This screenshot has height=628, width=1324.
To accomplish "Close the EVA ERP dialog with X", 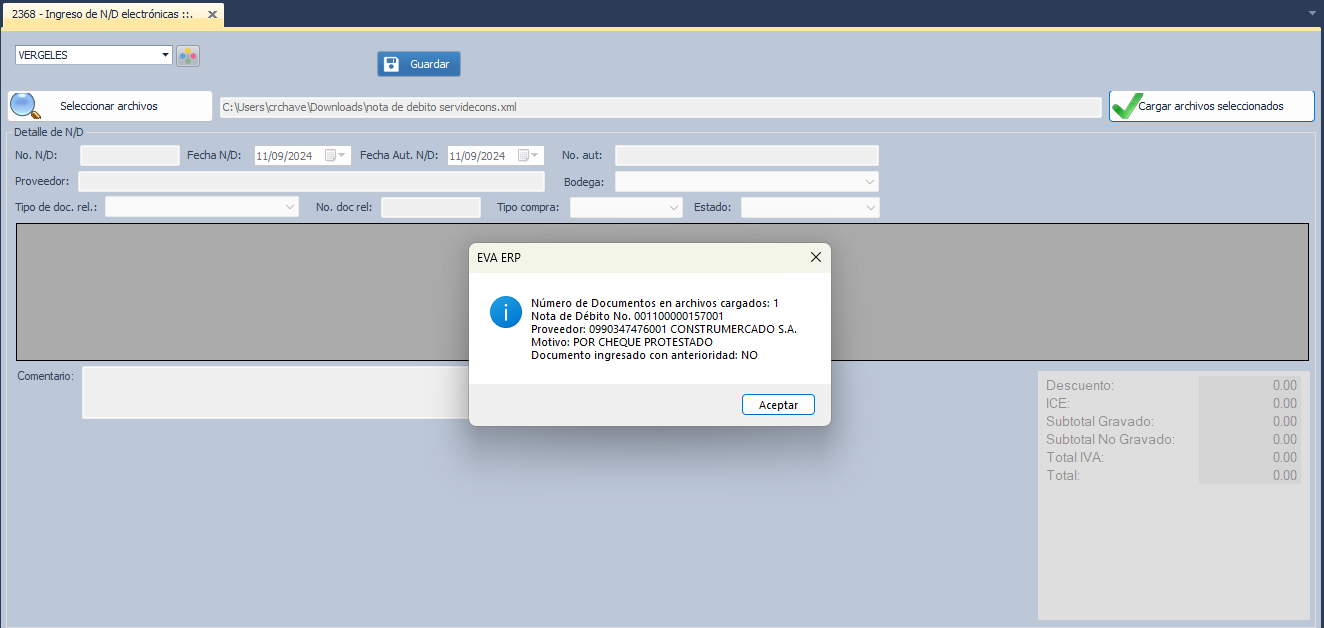I will [816, 258].
